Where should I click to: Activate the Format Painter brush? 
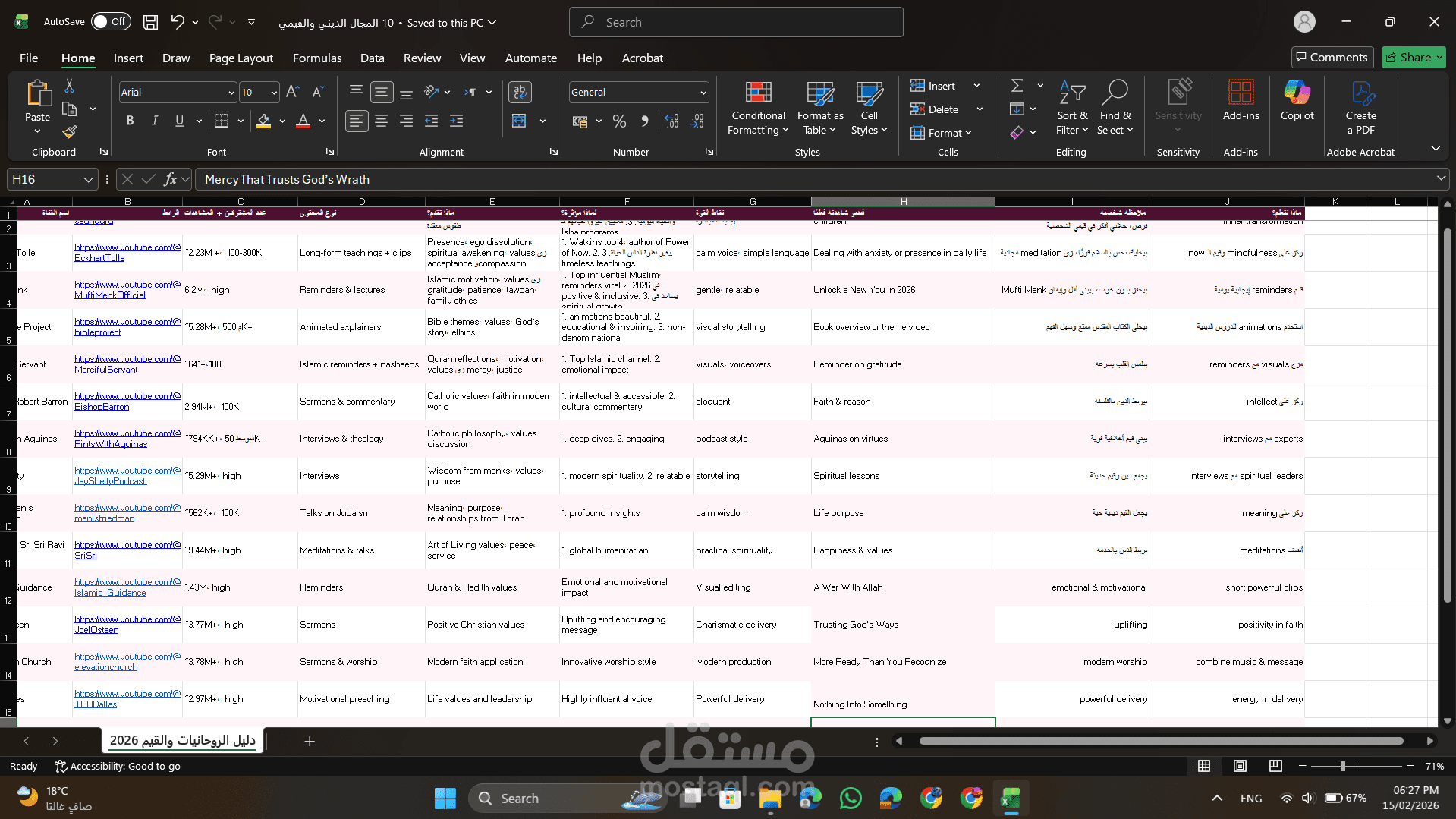tap(69, 132)
